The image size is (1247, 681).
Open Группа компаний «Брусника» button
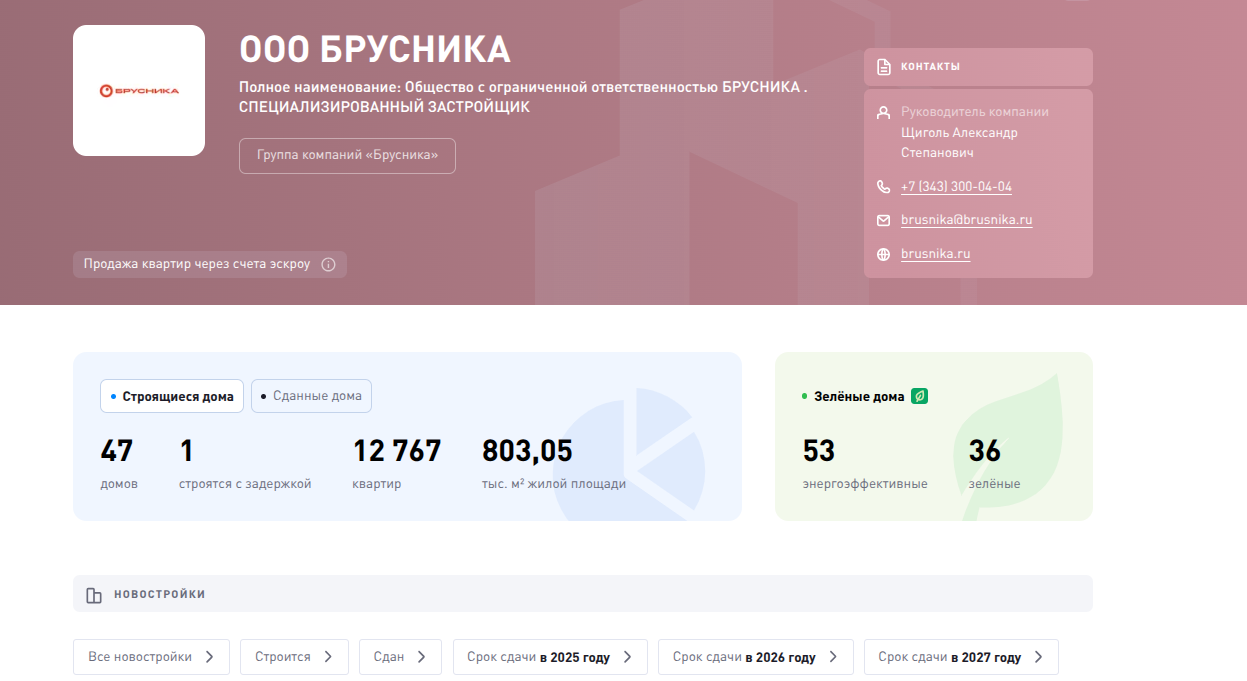(347, 156)
